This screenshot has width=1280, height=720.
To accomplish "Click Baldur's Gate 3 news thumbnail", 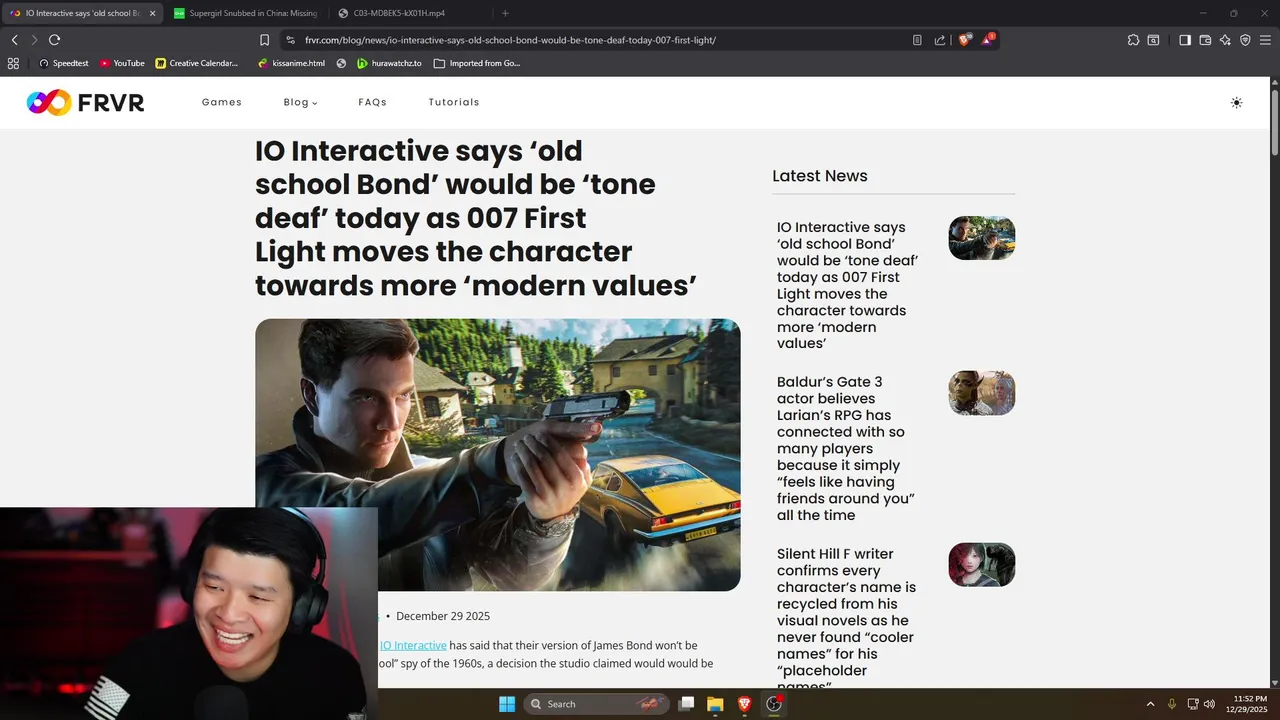I will pyautogui.click(x=982, y=393).
